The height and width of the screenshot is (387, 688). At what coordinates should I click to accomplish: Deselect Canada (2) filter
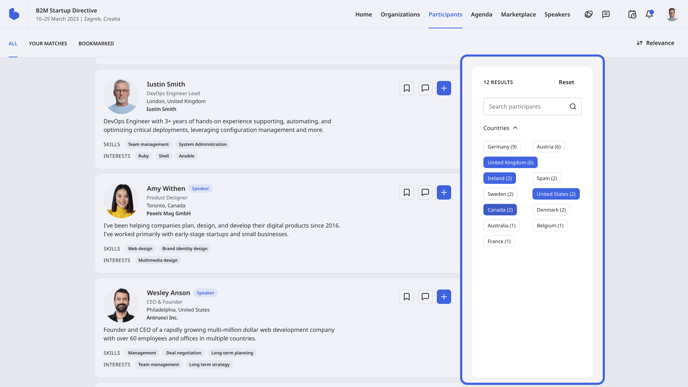pos(500,210)
